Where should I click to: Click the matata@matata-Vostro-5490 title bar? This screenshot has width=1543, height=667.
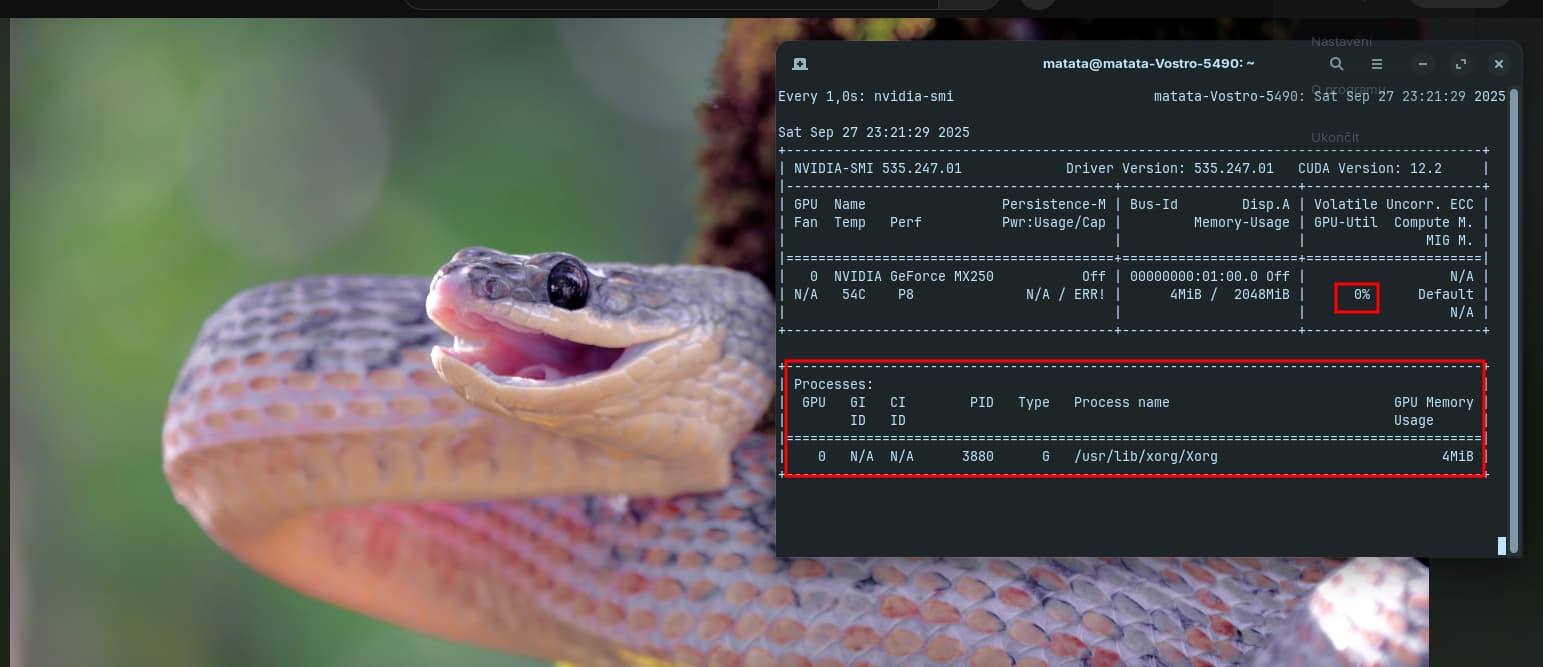pyautogui.click(x=1148, y=64)
